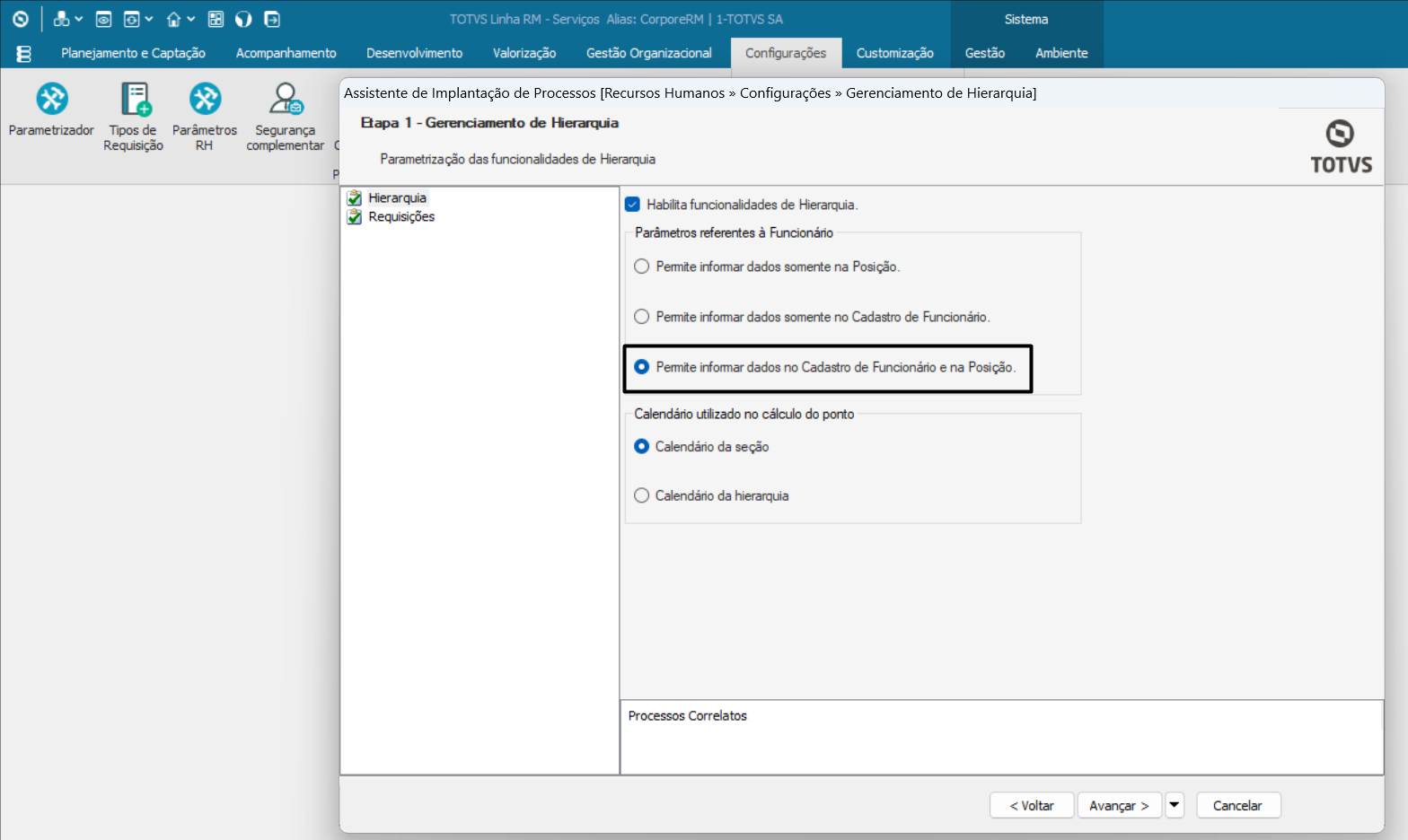Select dados somente no Cadastro de Funcionário
The width and height of the screenshot is (1408, 840).
tap(642, 317)
